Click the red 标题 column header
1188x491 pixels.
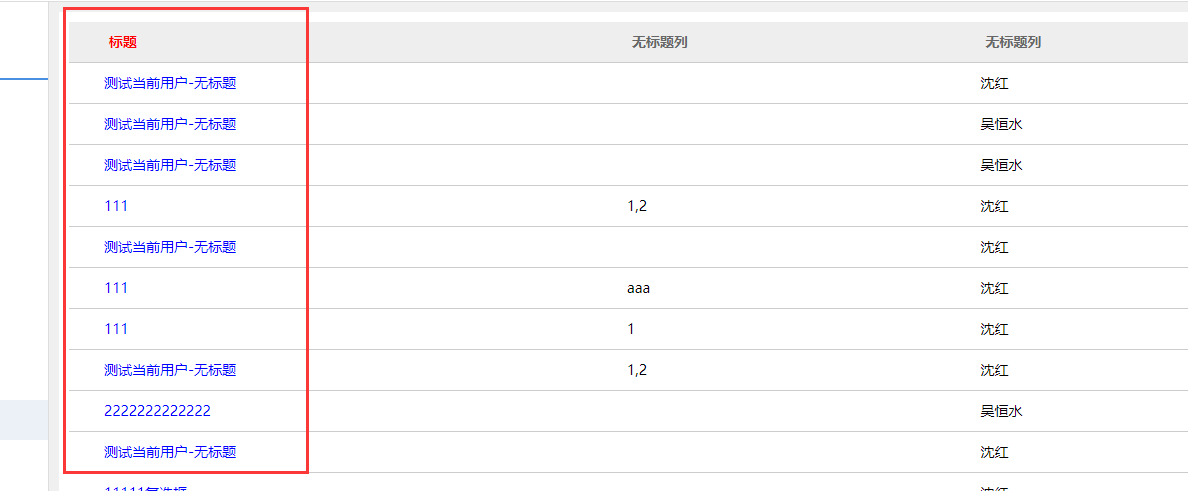(122, 42)
